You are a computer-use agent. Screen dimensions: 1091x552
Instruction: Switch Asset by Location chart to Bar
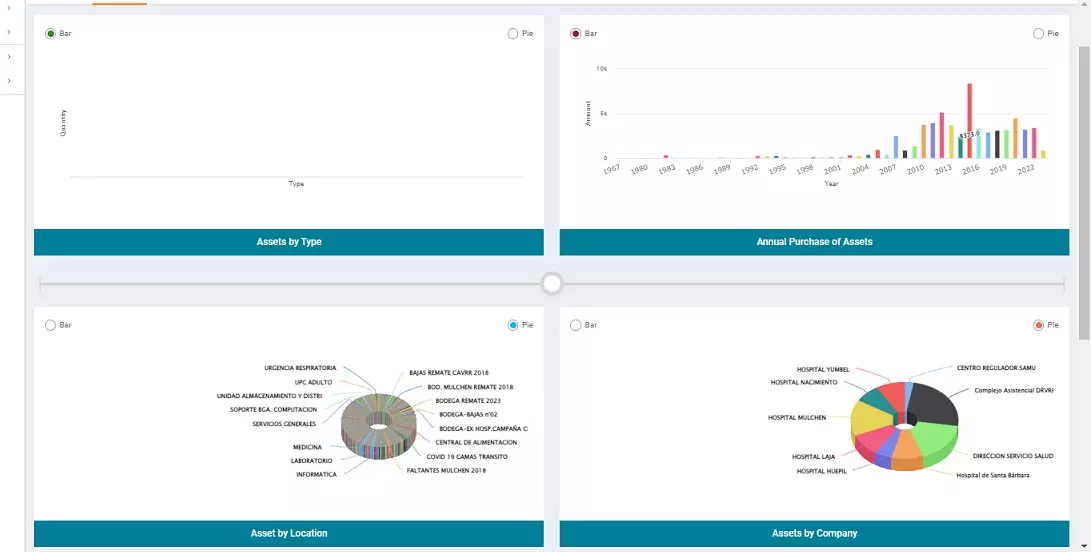pos(51,325)
